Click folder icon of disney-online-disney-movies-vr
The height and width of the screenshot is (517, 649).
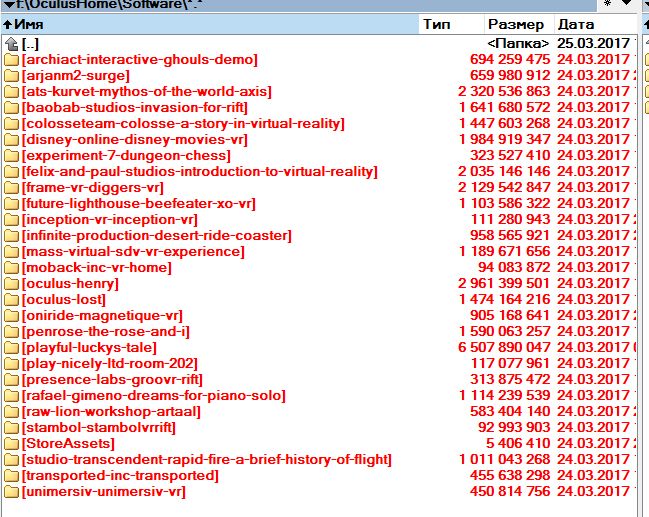click(12, 140)
